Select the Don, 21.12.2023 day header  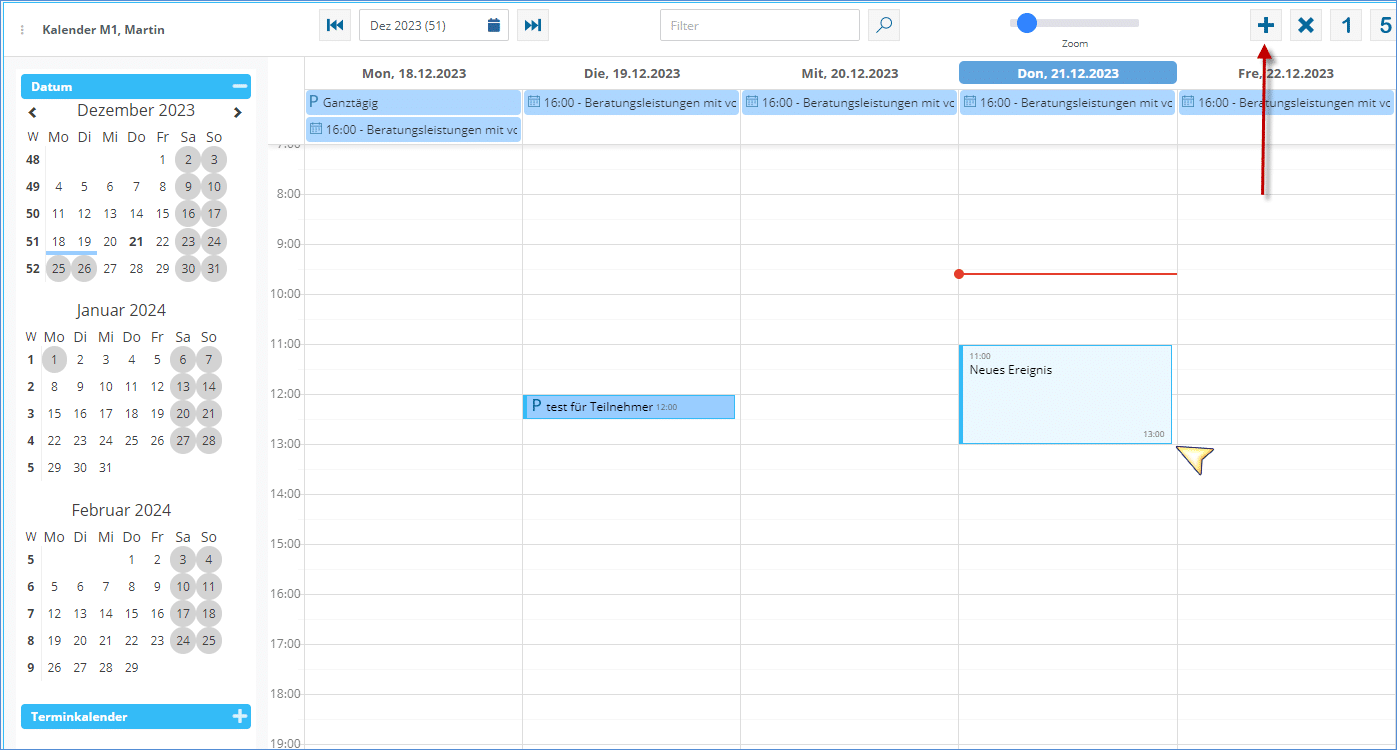point(1067,73)
